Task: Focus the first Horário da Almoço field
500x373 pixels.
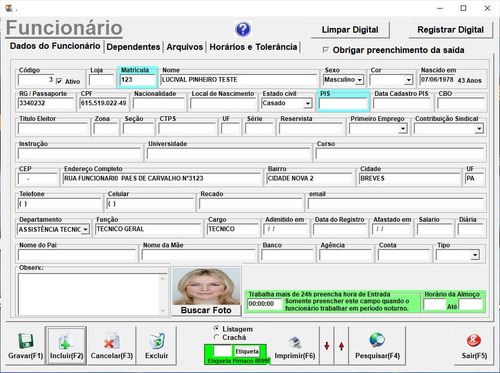Action: coord(435,304)
